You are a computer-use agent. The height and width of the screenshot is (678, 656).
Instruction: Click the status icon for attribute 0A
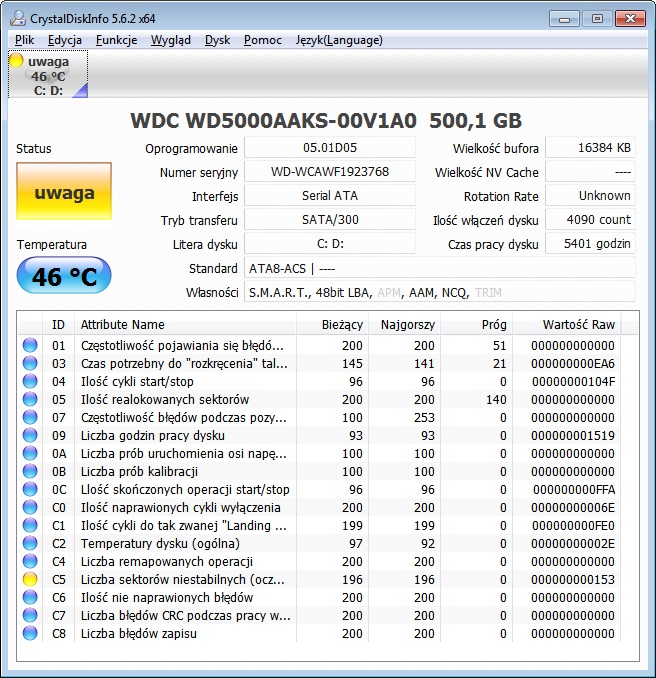[x=30, y=453]
